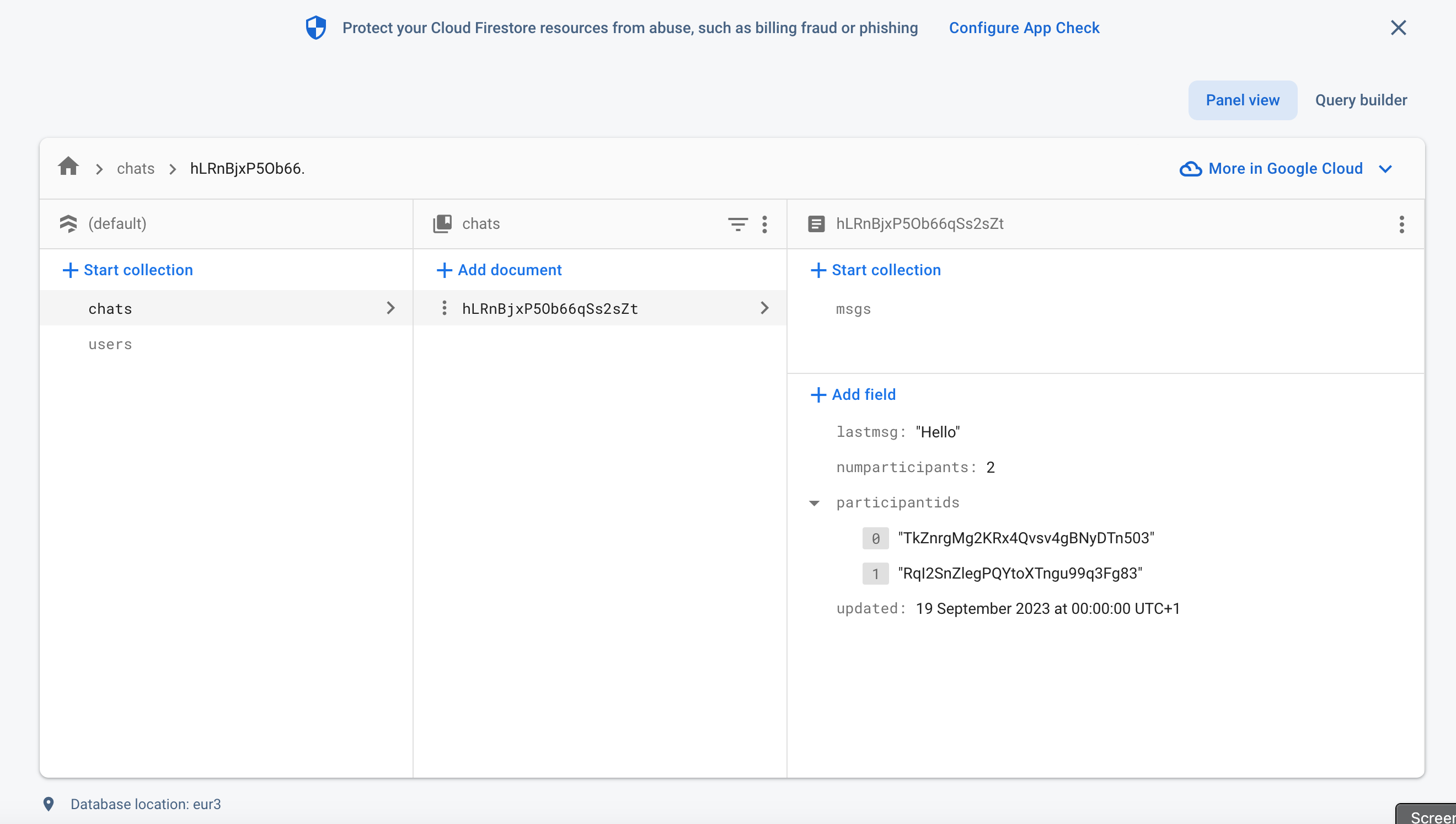Viewport: 1456px width, 824px height.
Task: Go to database root home icon
Action: 68,167
